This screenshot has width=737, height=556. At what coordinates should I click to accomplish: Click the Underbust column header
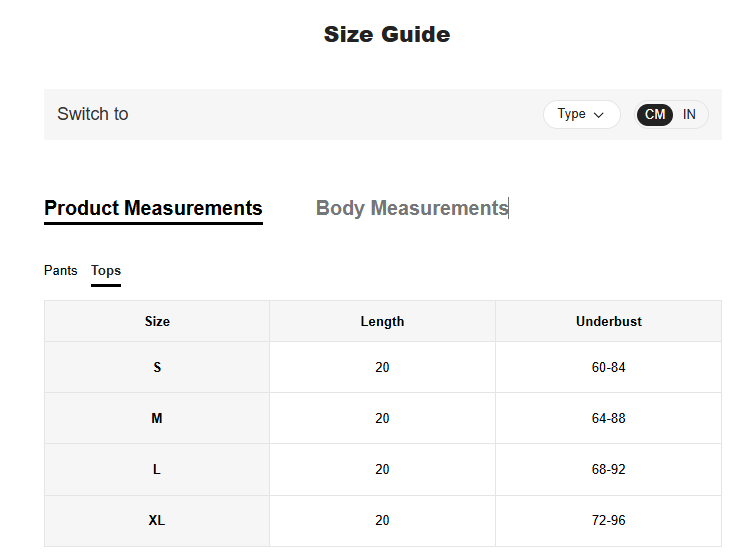coord(608,321)
